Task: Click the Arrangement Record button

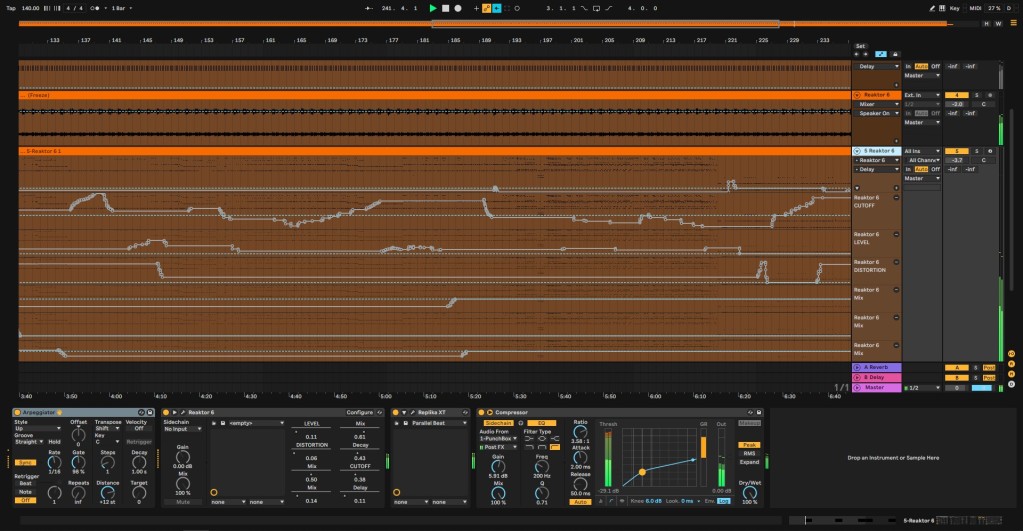Action: [457, 8]
